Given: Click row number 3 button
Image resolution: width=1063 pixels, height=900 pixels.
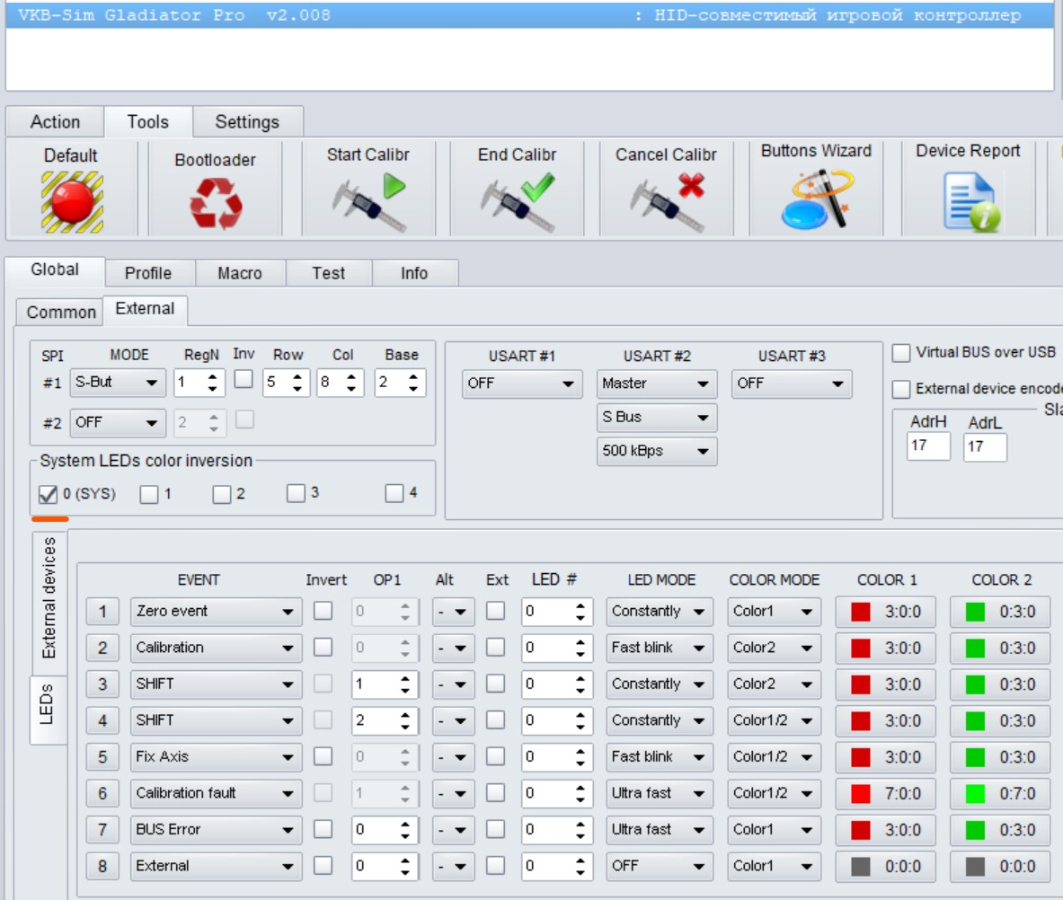Looking at the screenshot, I should [x=102, y=684].
